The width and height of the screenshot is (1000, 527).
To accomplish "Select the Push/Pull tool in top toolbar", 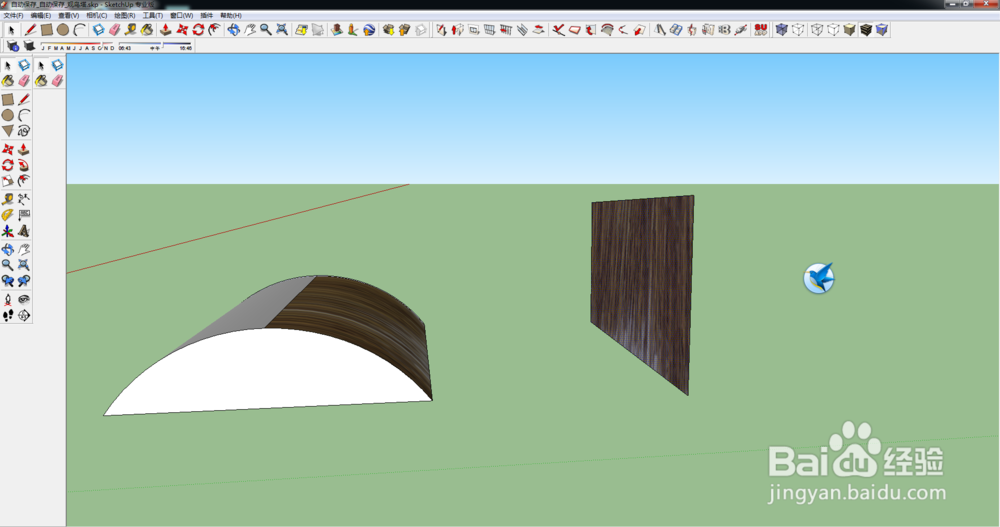I will click(x=166, y=30).
